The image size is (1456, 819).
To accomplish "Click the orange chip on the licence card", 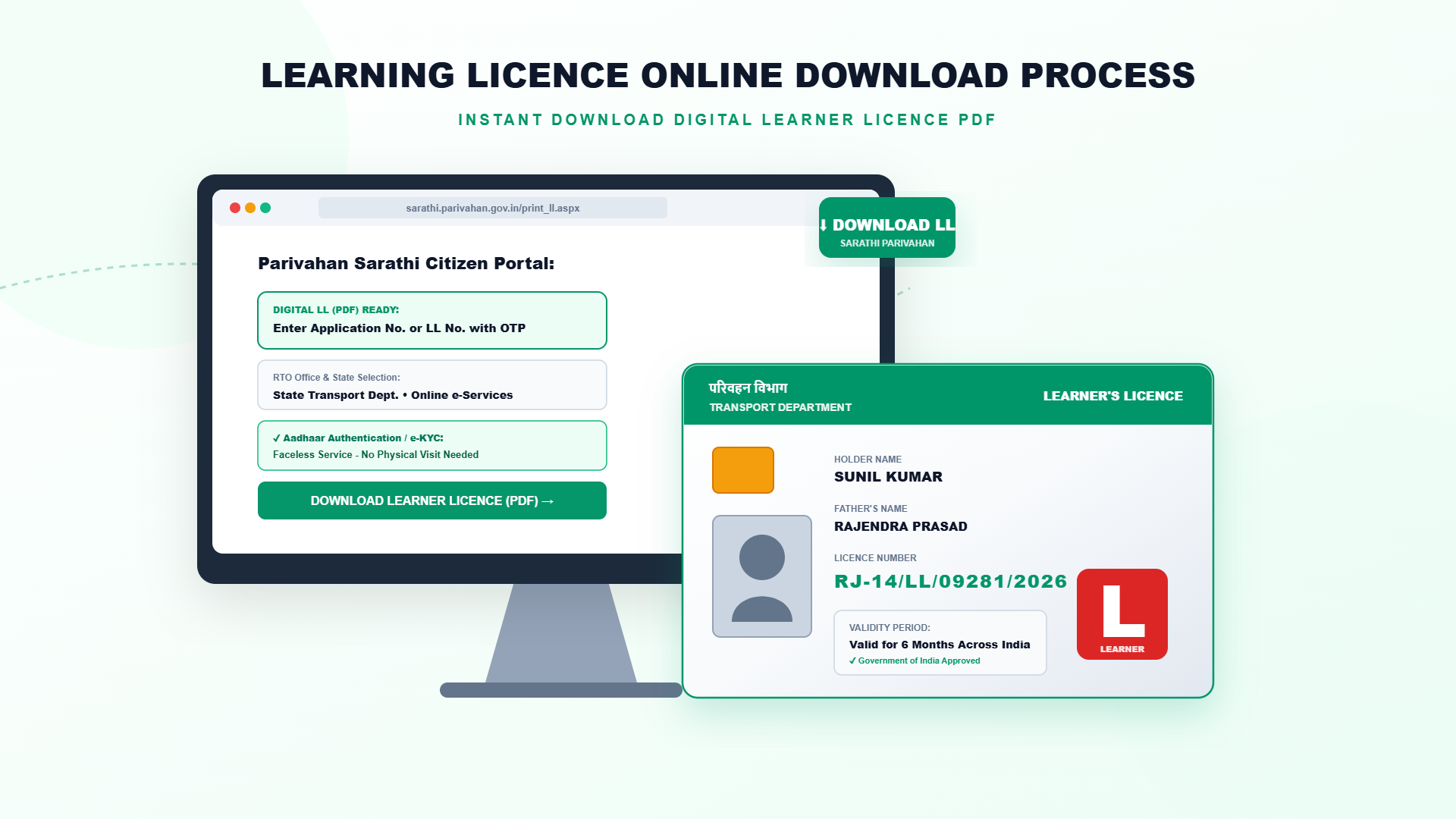I will click(x=743, y=470).
